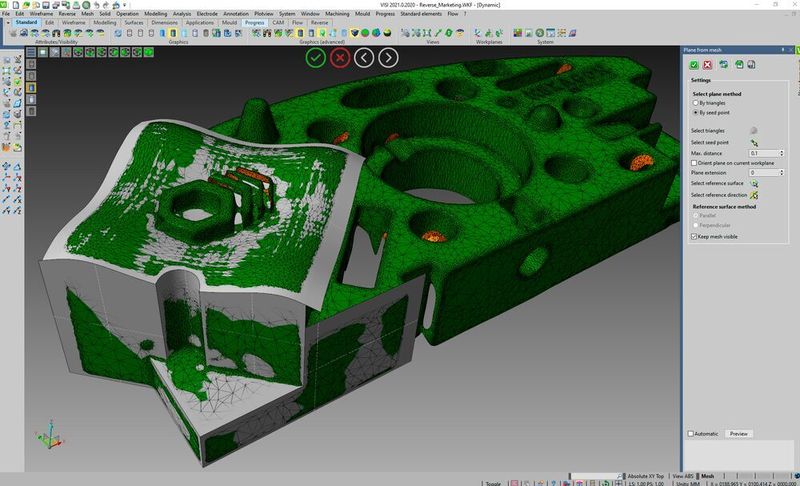Screen dimensions: 800x486
Task: Click Absolute XY Top in the status bar
Action: (x=645, y=476)
